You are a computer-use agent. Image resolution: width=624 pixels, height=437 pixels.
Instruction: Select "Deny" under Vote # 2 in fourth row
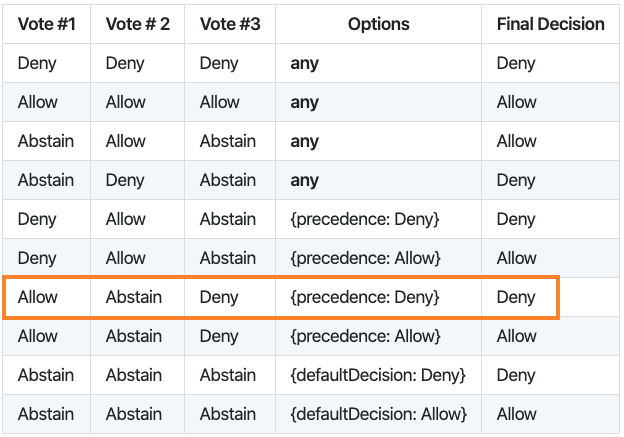tap(125, 180)
